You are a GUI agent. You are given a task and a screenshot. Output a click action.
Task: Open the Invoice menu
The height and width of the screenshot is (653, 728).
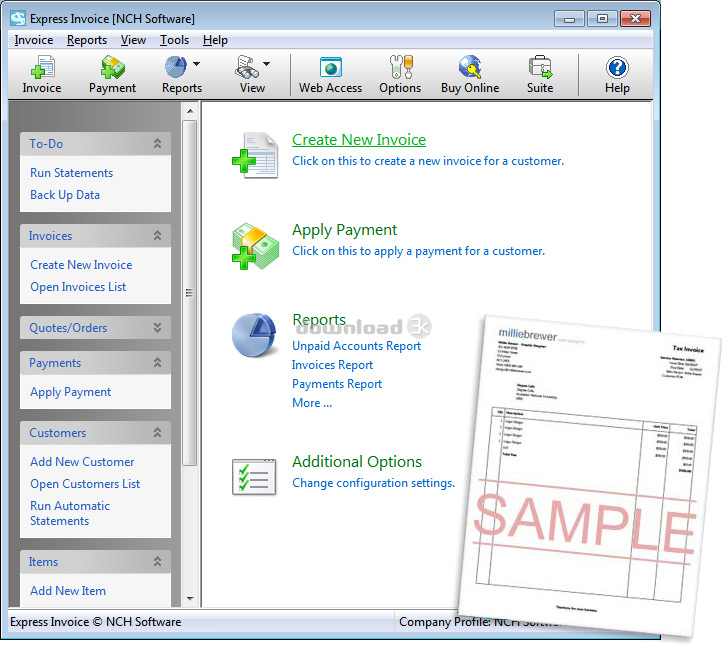click(34, 40)
